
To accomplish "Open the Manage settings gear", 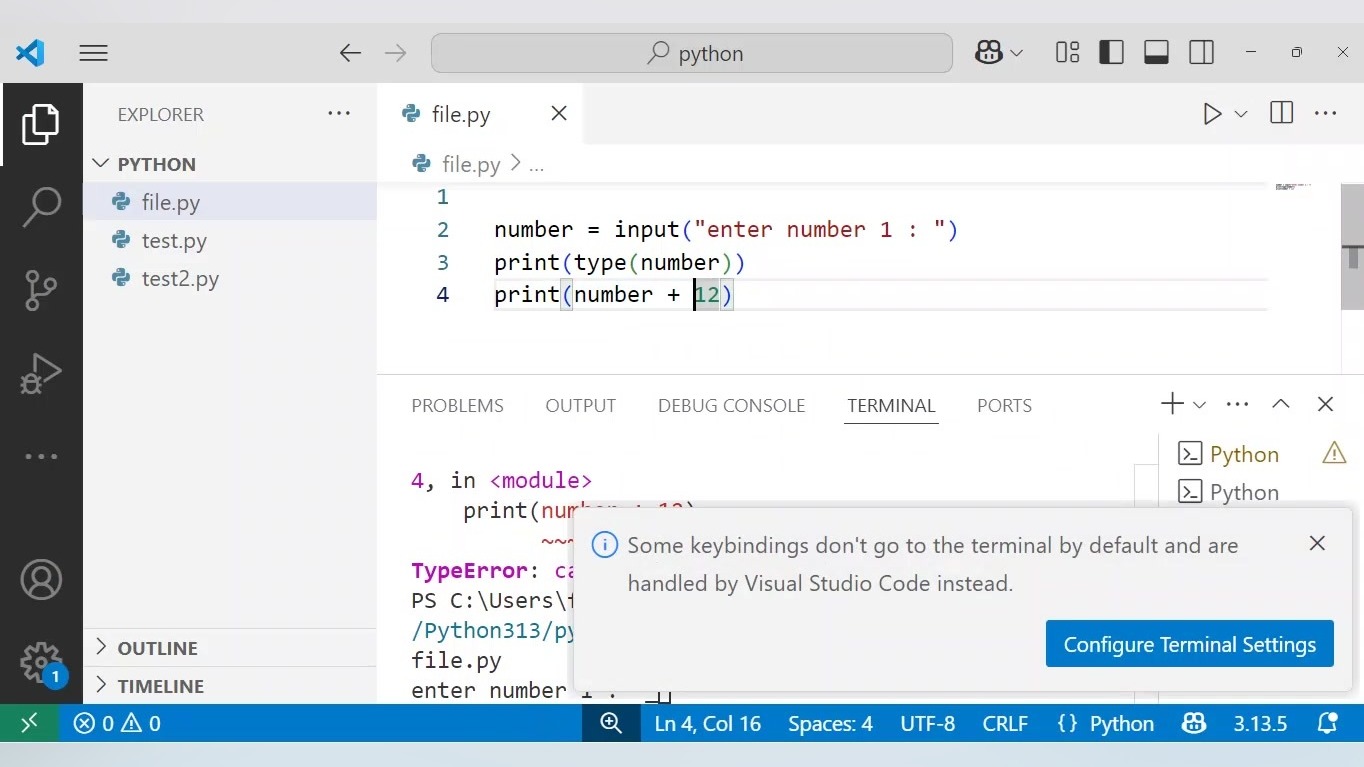I will pos(41,662).
